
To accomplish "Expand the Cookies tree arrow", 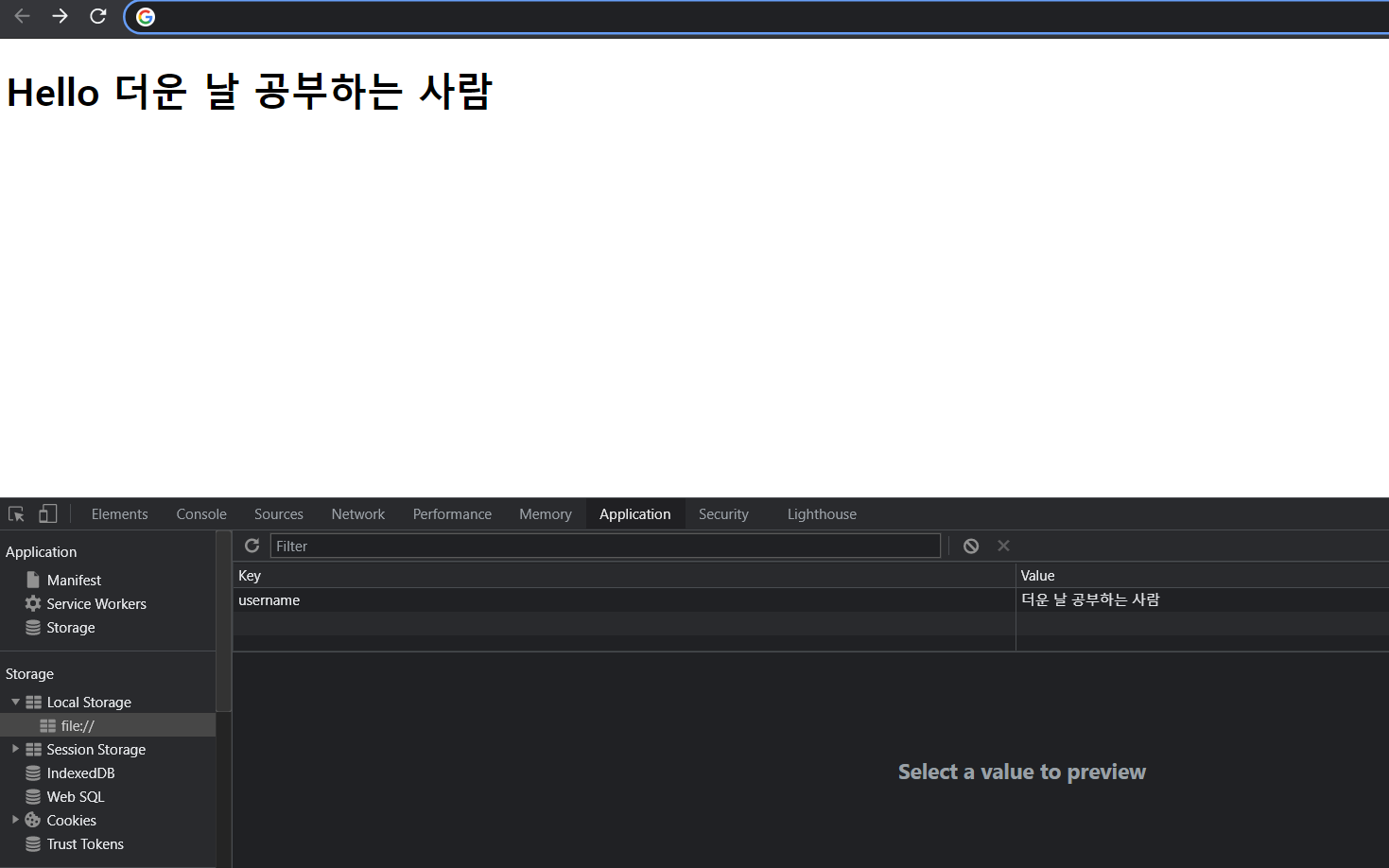I will point(15,820).
